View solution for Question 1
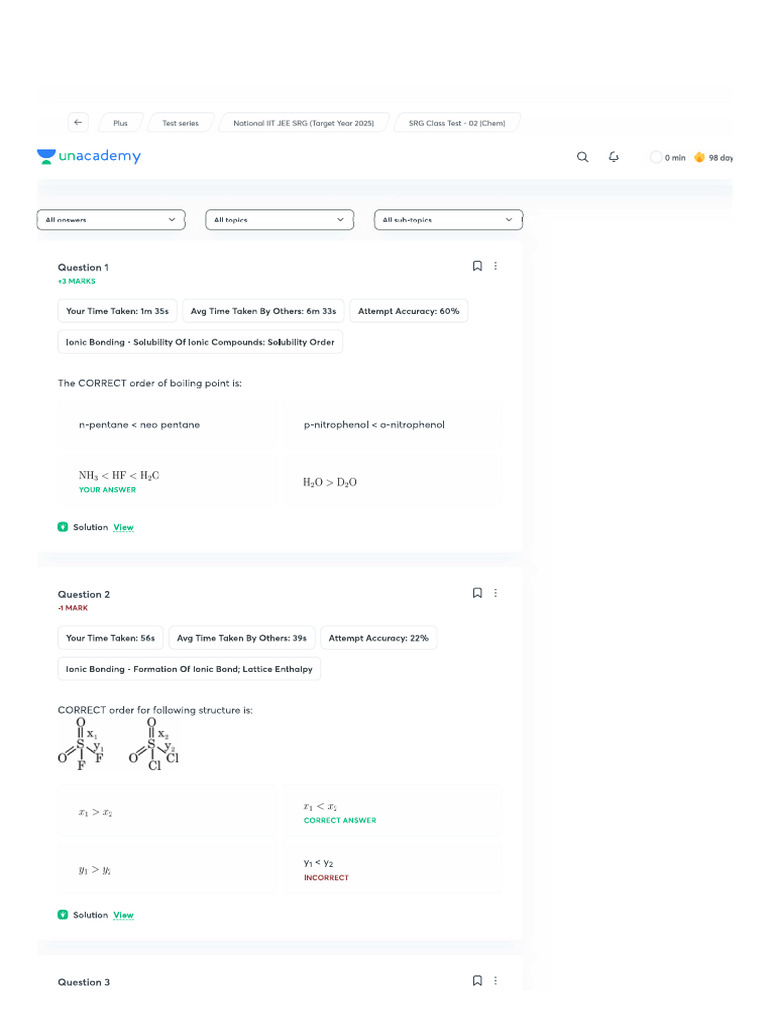This screenshot has width=768, height=1024. click(123, 527)
